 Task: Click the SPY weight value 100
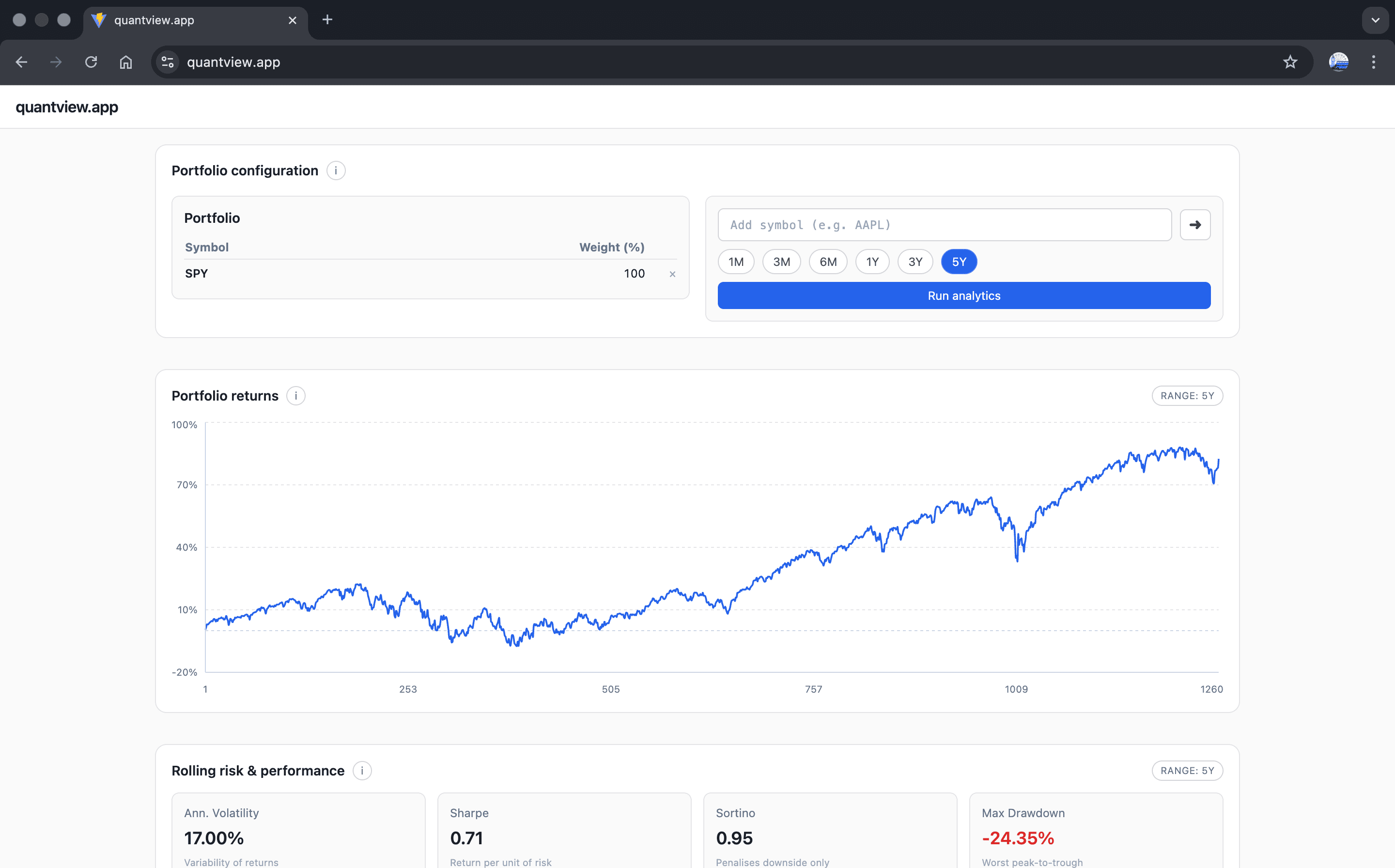point(634,274)
